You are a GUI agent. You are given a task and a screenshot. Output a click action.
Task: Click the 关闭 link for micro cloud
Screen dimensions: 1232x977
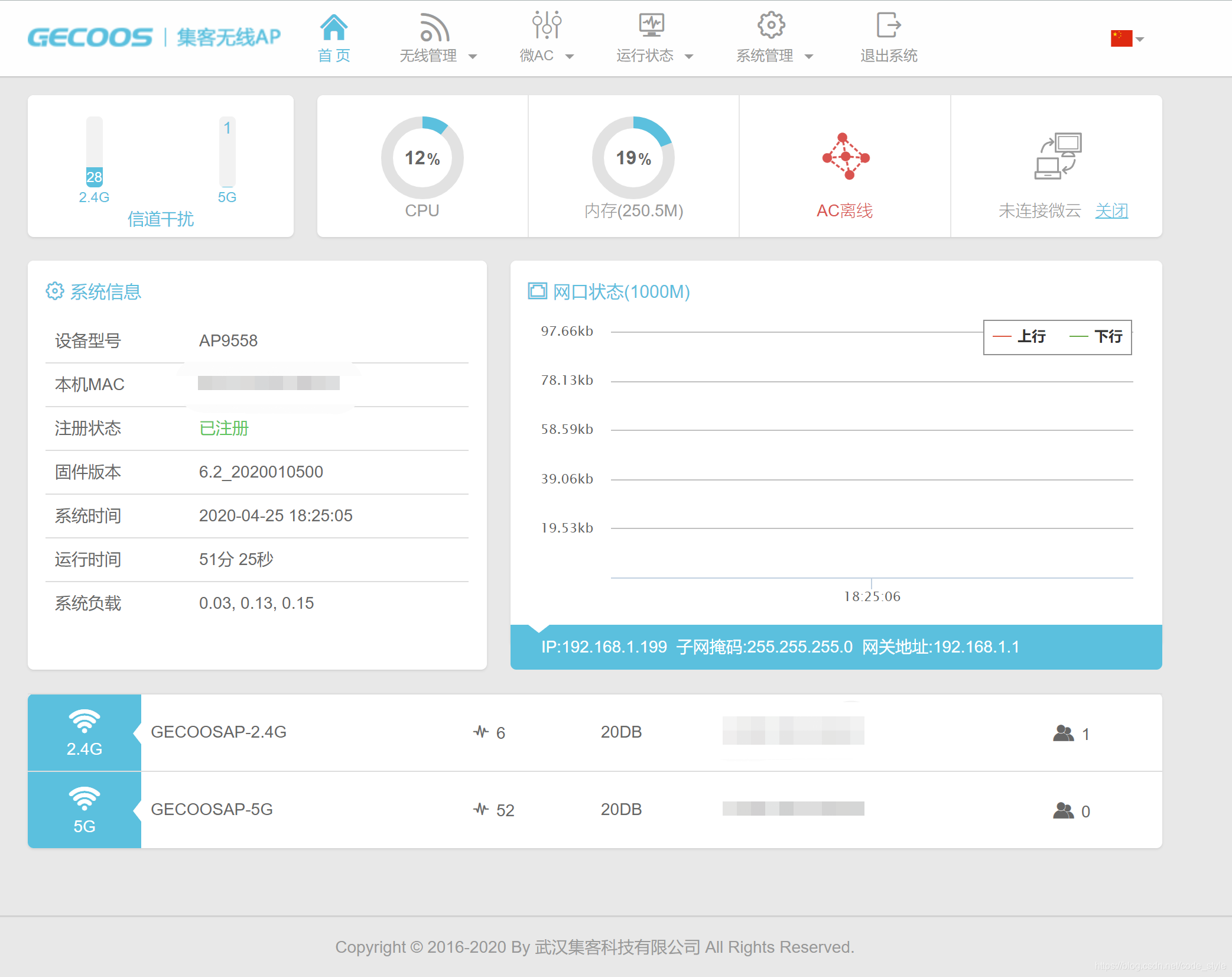pyautogui.click(x=1111, y=211)
